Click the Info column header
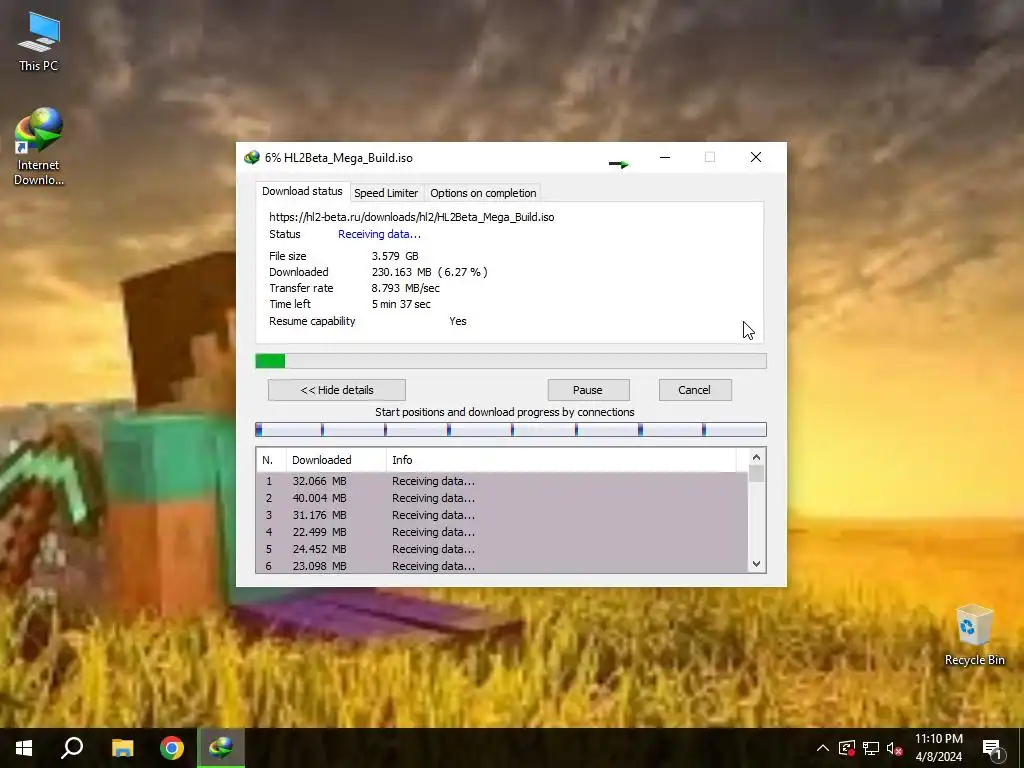This screenshot has width=1024, height=768. pos(561,460)
